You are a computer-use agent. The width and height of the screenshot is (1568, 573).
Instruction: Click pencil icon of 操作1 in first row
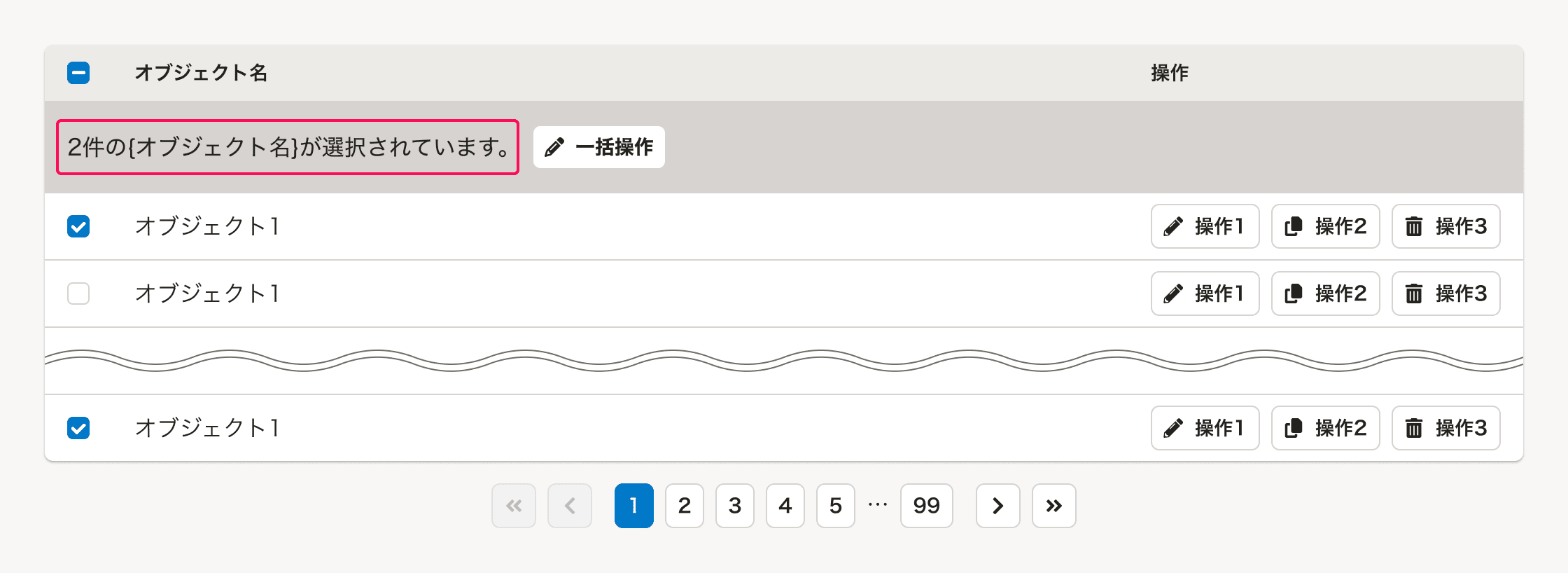tap(1173, 226)
